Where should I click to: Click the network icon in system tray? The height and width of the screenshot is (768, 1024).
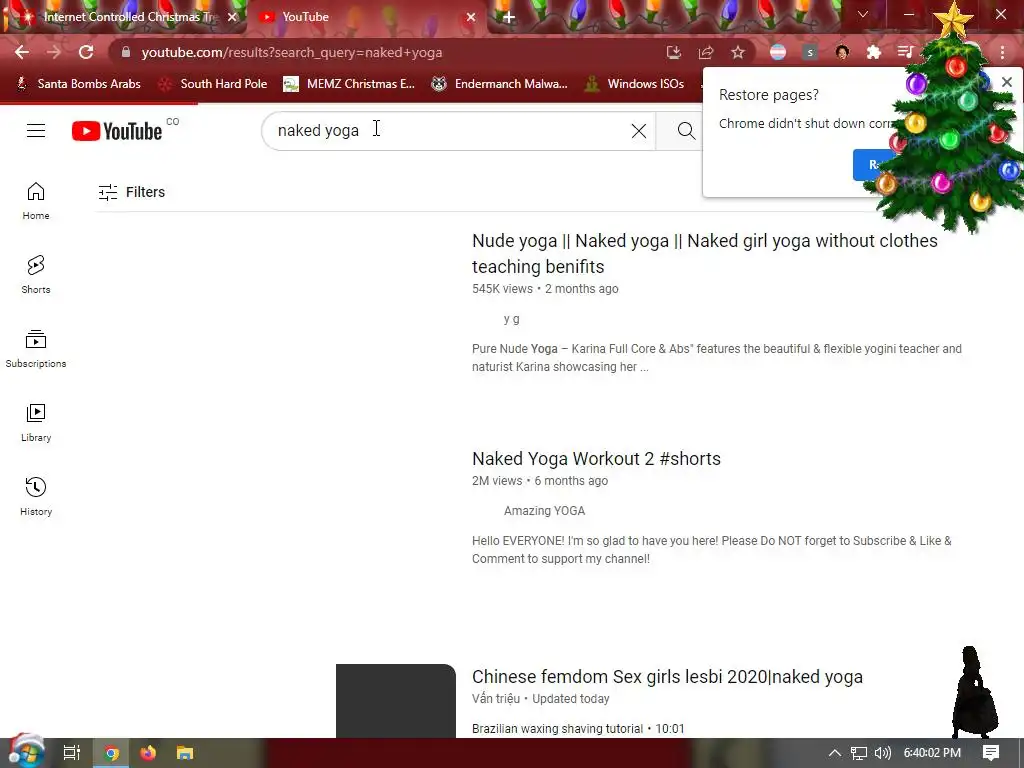coord(859,753)
